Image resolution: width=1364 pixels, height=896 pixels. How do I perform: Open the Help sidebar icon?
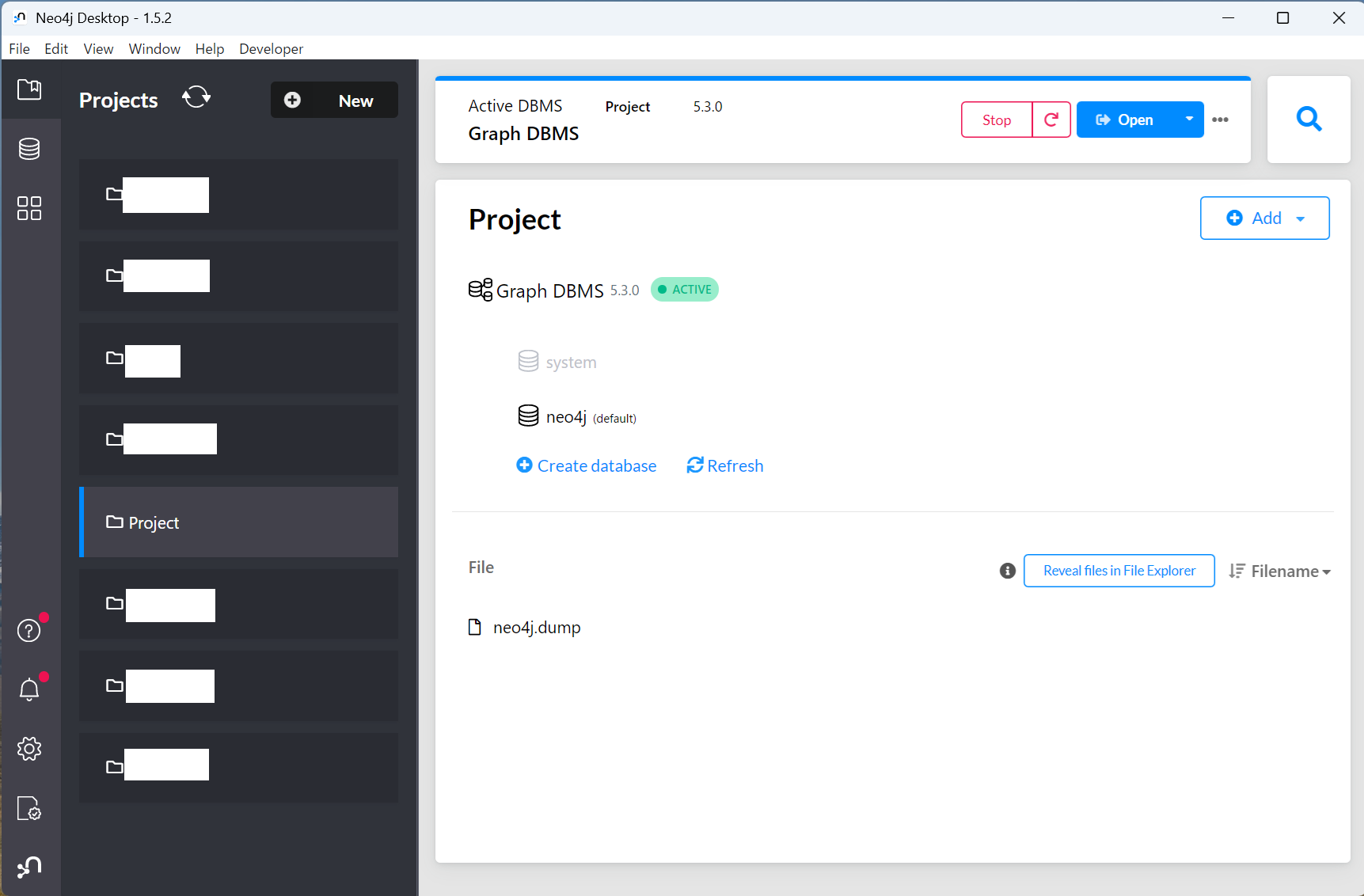28,630
